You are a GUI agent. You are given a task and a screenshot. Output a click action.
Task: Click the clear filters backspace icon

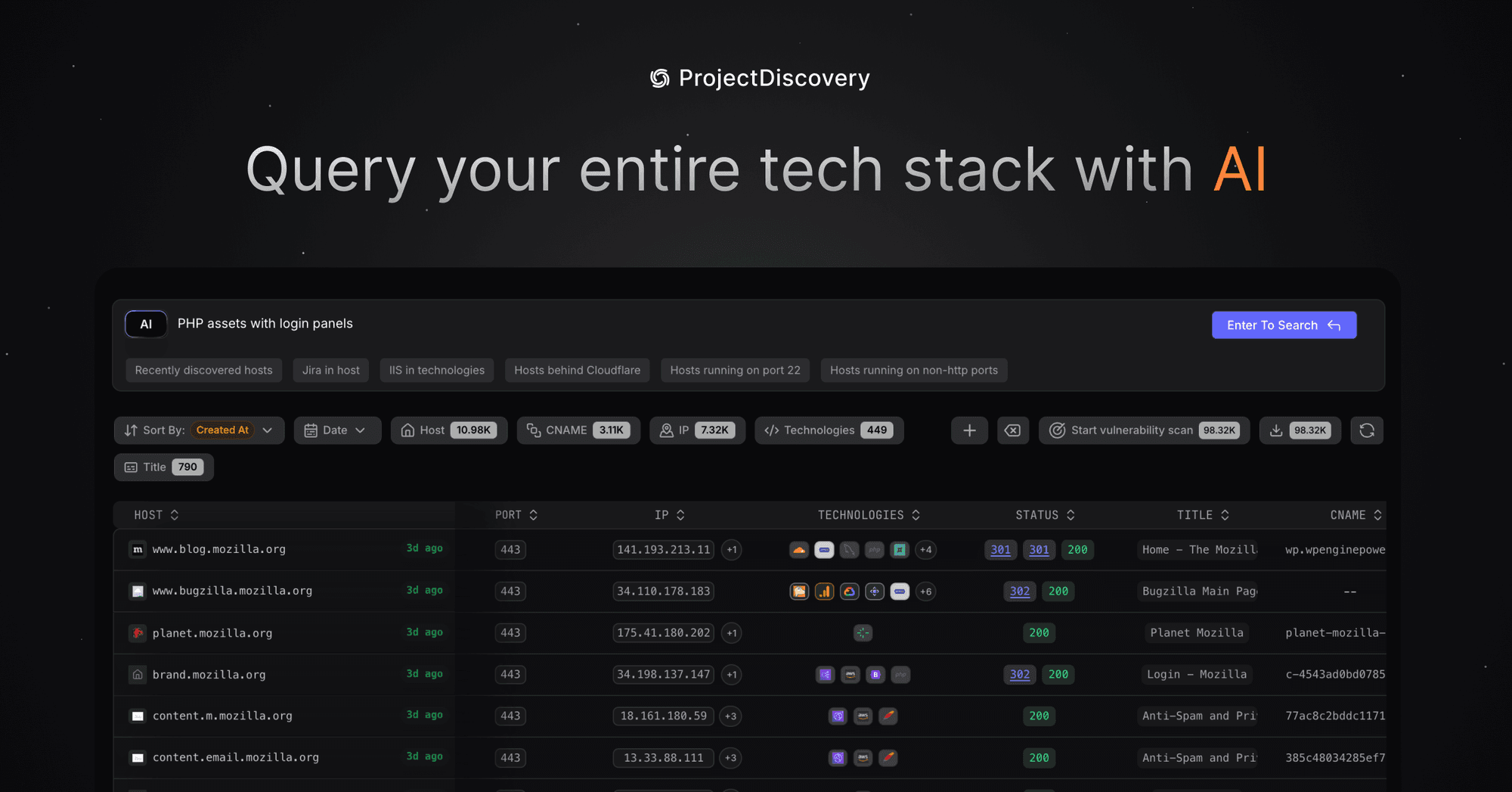coord(1012,430)
